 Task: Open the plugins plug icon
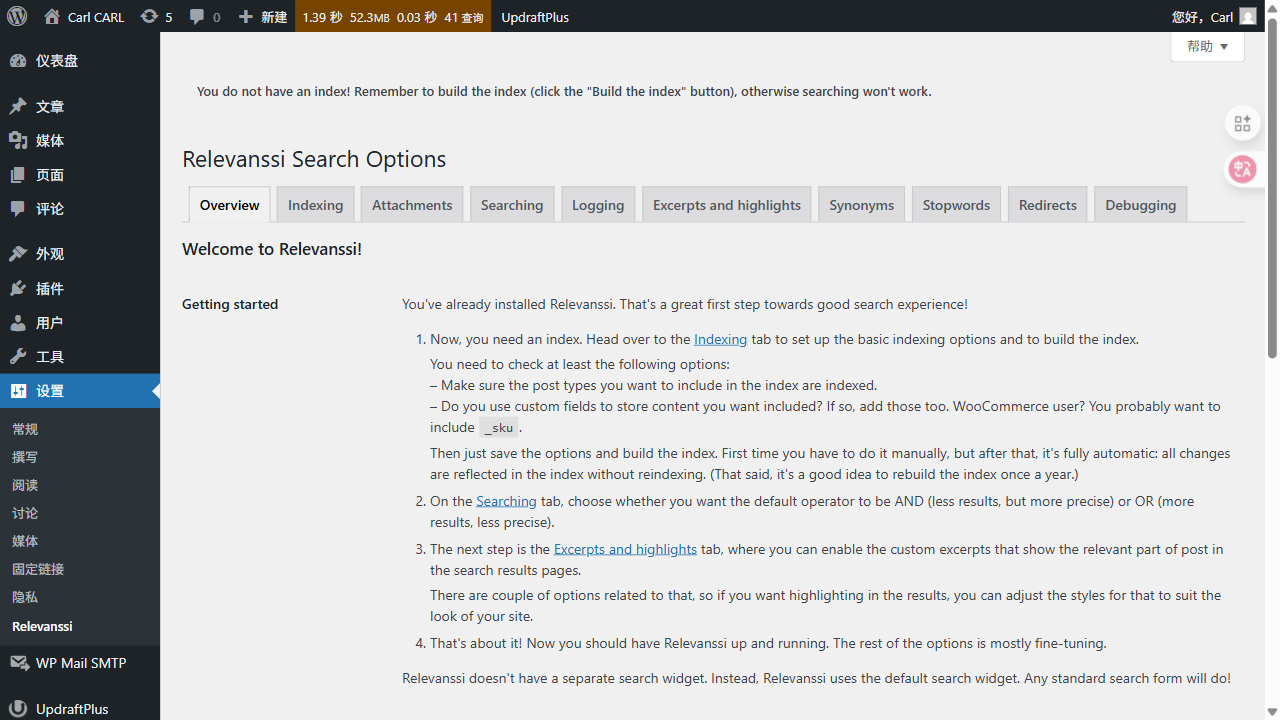click(x=18, y=289)
